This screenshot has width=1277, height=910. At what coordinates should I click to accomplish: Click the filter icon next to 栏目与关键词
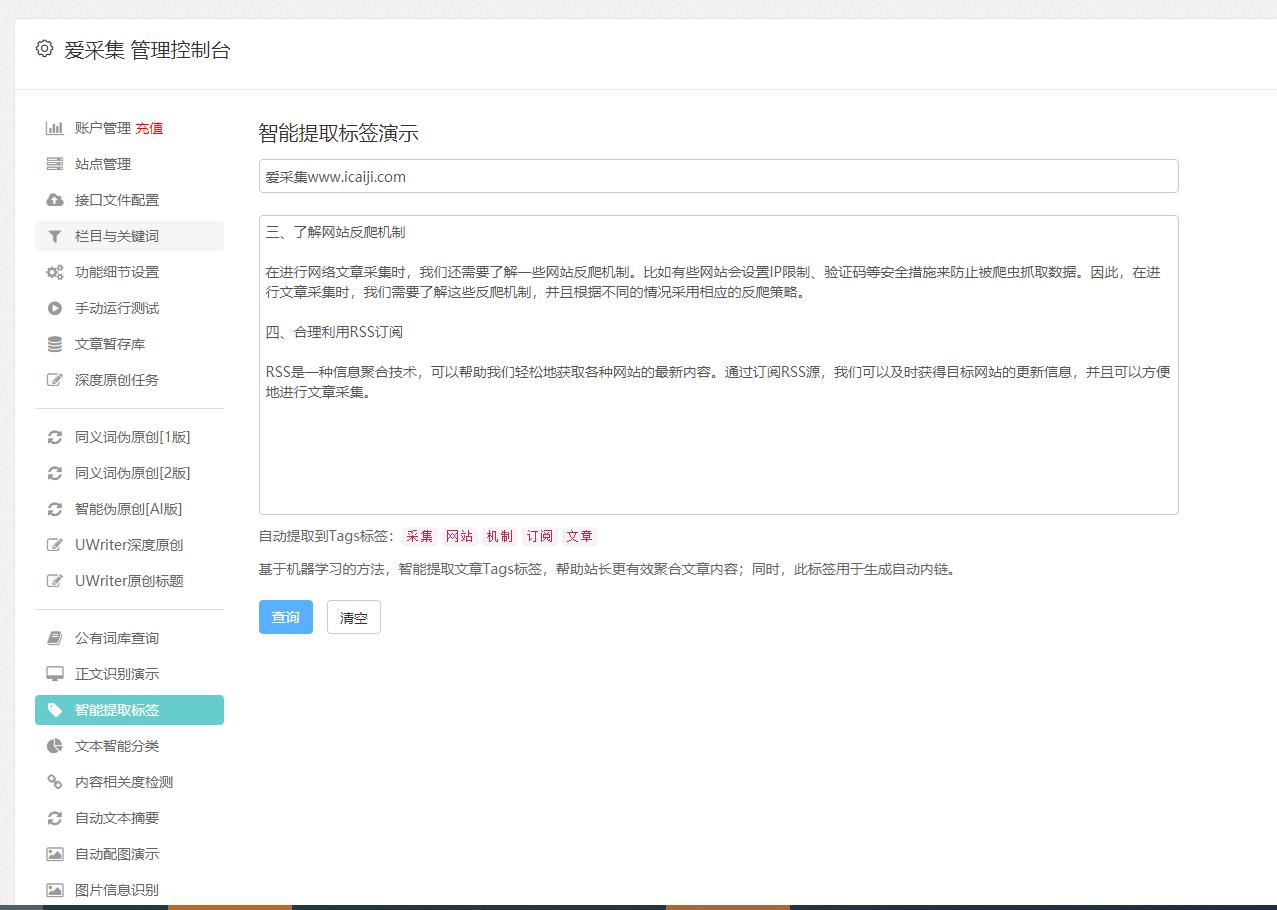tap(57, 236)
